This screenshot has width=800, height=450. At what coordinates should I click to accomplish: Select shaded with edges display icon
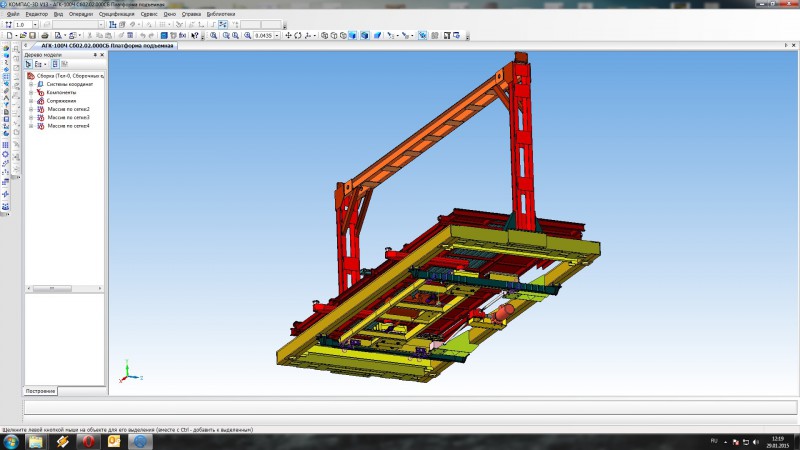[364, 36]
